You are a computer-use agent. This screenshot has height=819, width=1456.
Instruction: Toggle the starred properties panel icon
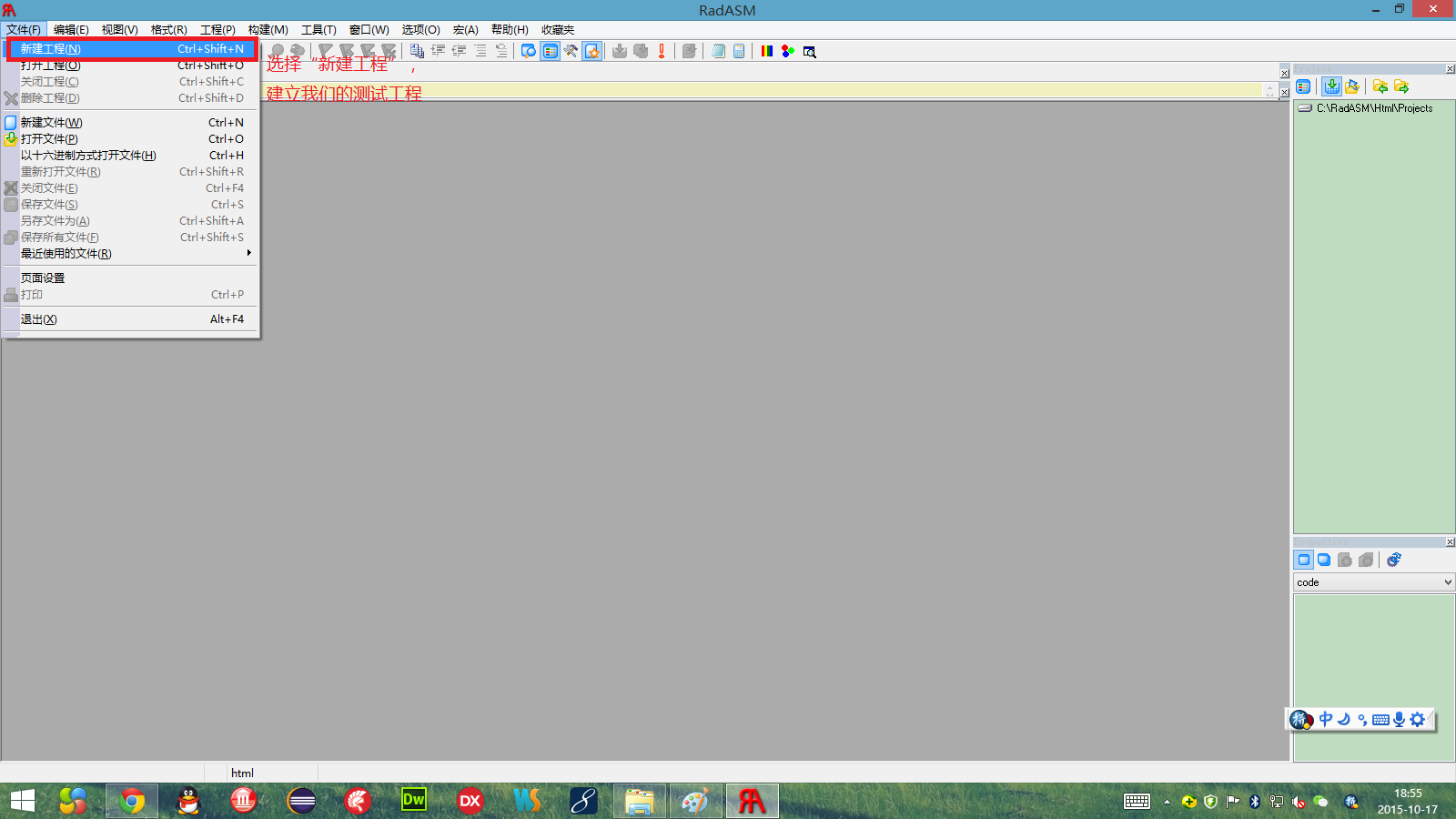592,51
